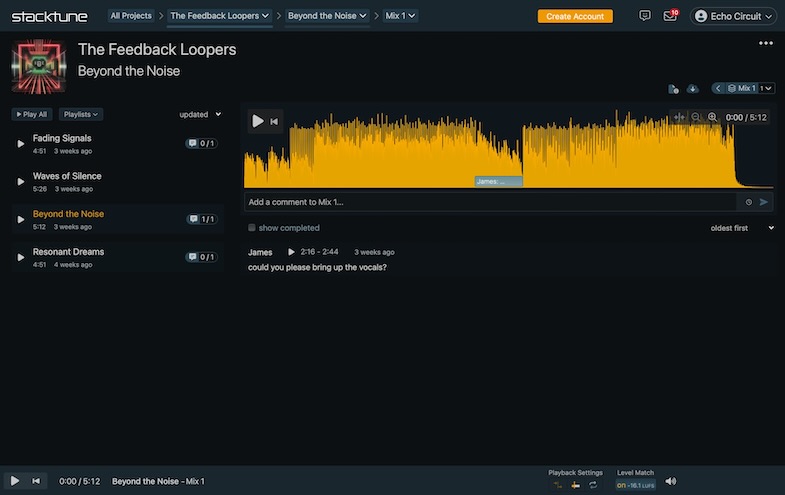Click the Mix 1 version label

tap(741, 89)
